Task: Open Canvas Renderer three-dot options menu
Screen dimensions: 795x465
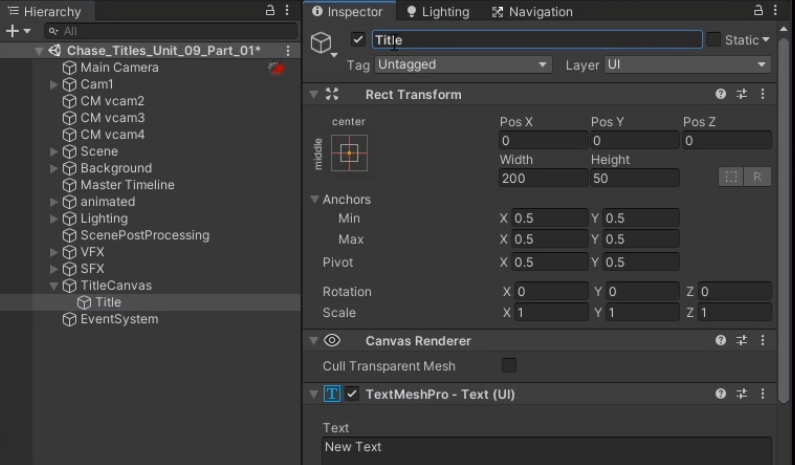Action: tap(763, 341)
